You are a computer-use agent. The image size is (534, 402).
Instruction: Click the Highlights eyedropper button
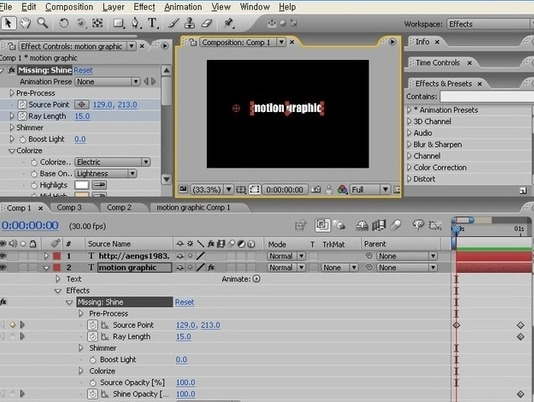99,185
